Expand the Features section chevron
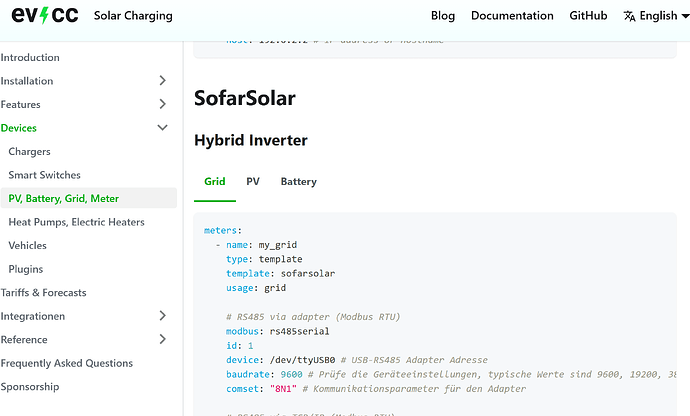690x416 pixels. coord(163,104)
